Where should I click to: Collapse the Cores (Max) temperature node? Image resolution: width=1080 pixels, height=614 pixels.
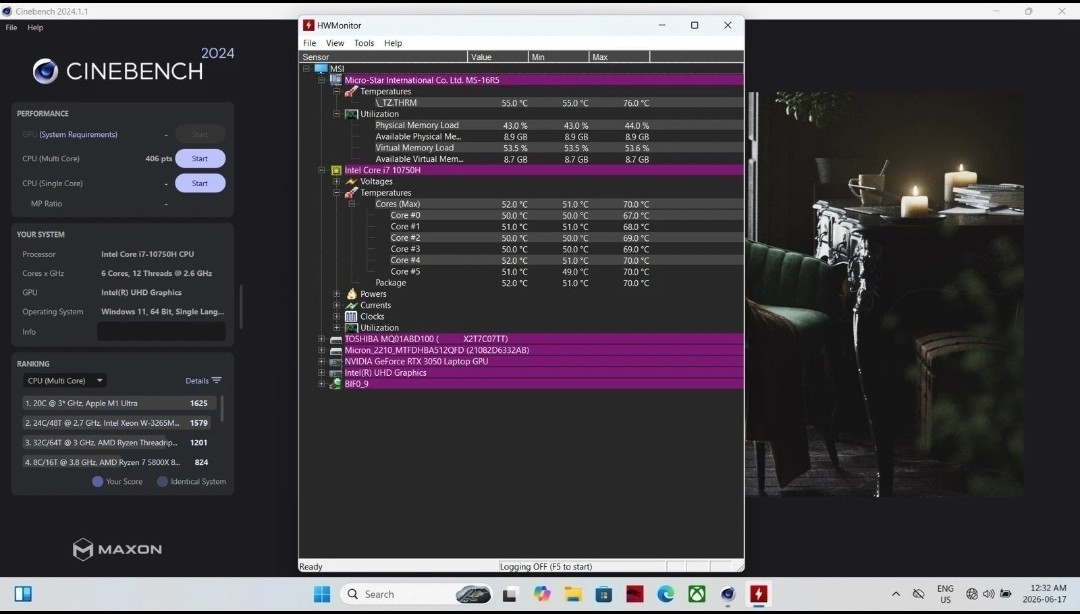351,204
